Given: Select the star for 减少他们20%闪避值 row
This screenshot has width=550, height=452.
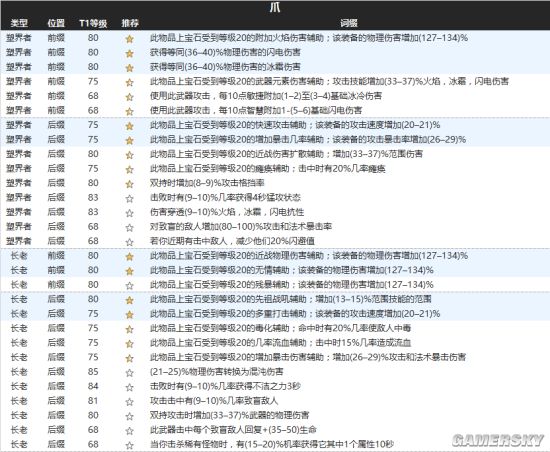Looking at the screenshot, I should tap(129, 242).
